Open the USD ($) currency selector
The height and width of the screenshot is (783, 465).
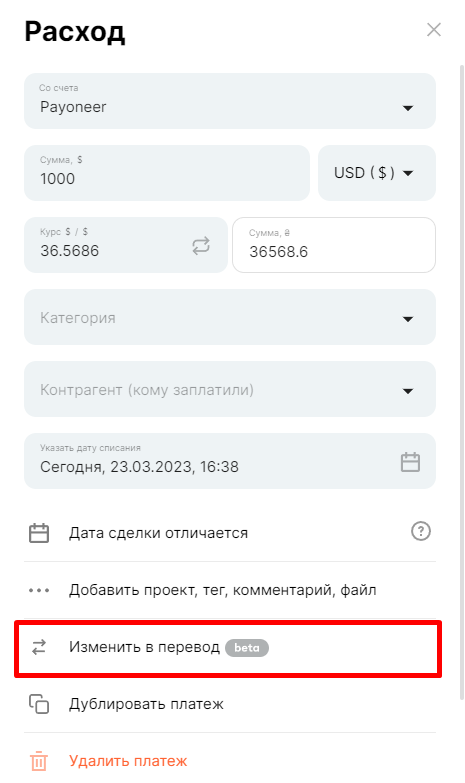click(x=377, y=173)
